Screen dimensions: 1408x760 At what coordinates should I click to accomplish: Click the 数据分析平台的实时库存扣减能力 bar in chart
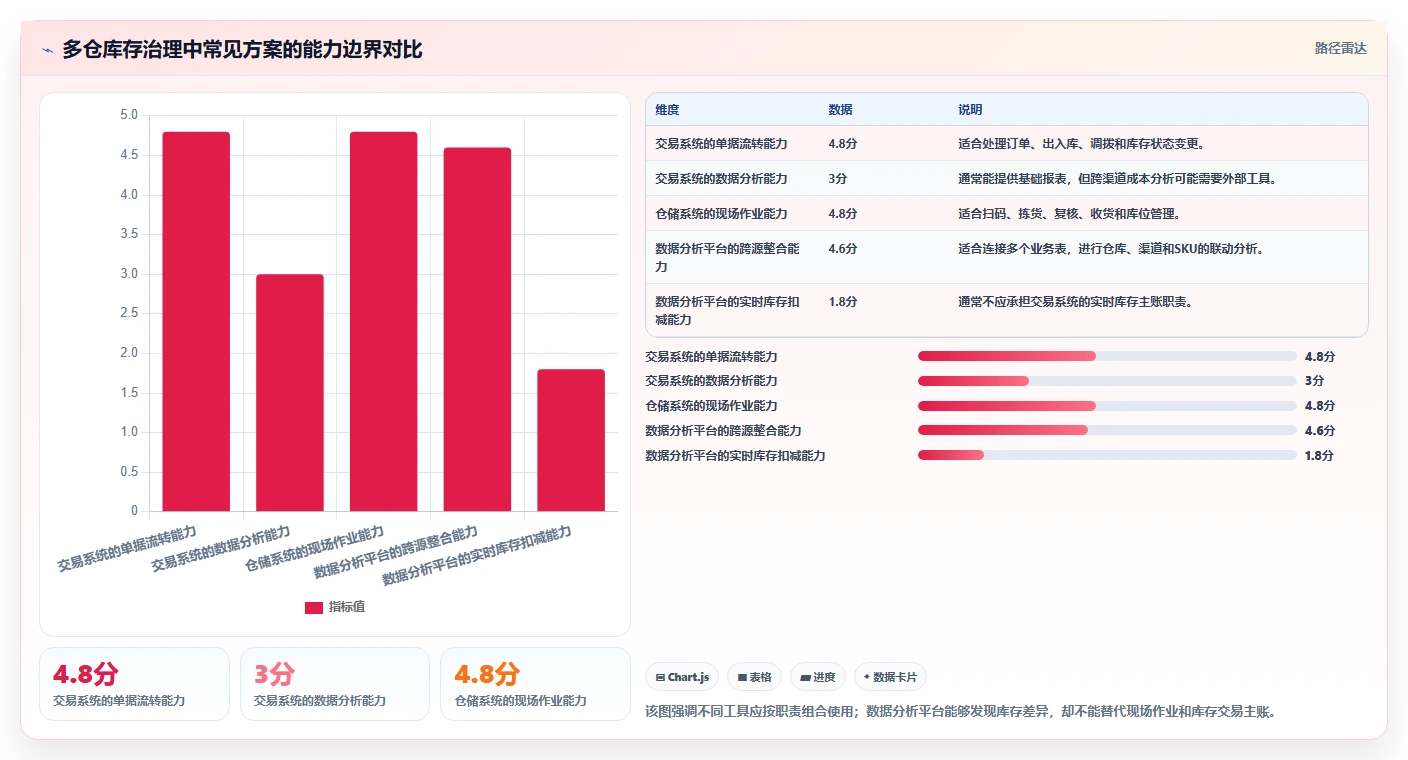[571, 440]
